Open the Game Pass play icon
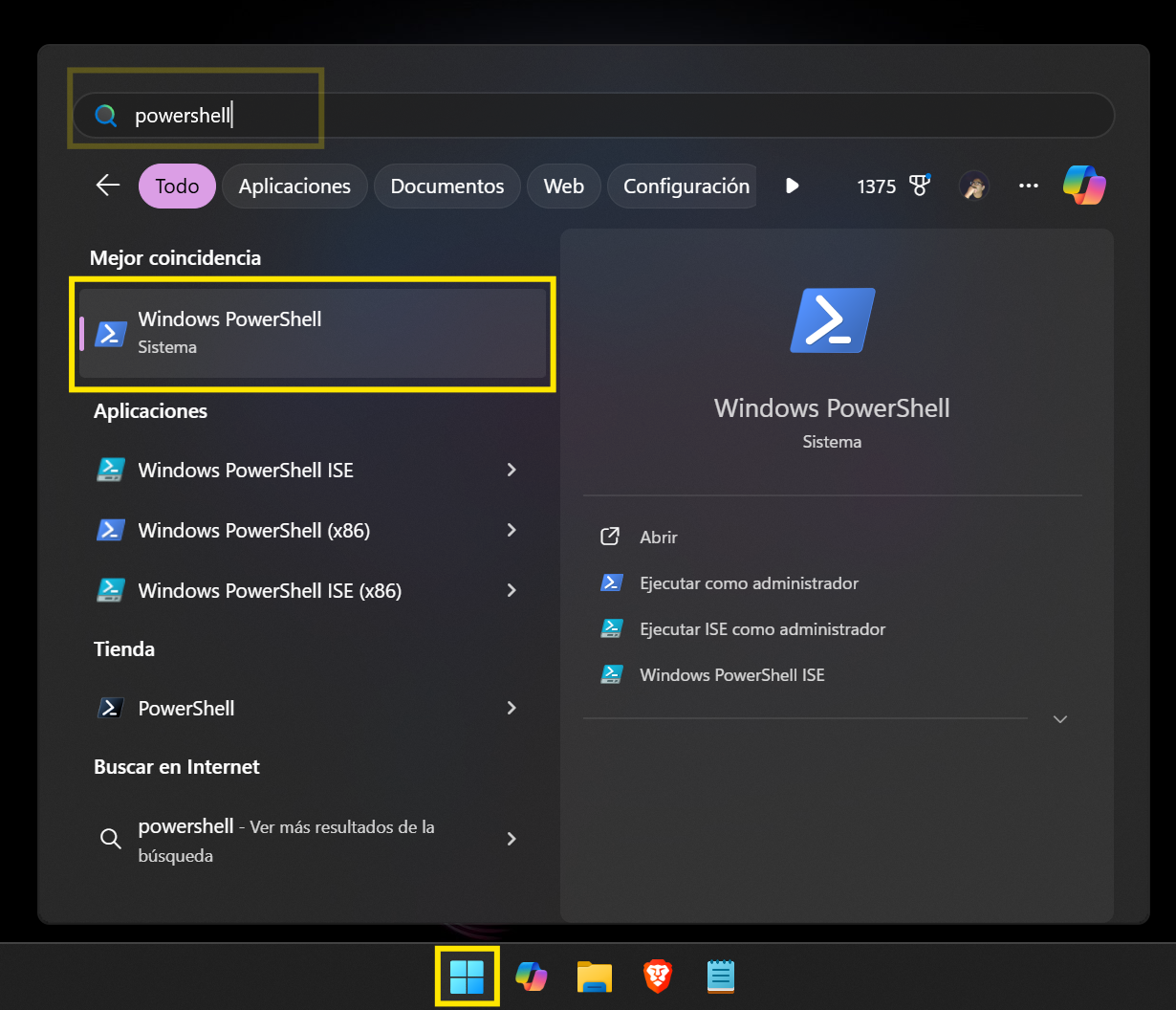The image size is (1176, 1010). tap(793, 186)
